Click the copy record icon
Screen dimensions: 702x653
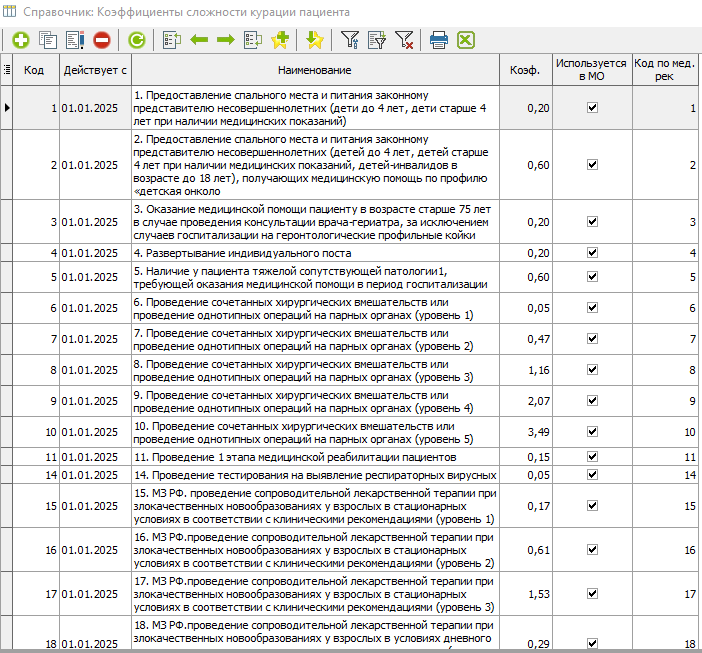point(48,40)
